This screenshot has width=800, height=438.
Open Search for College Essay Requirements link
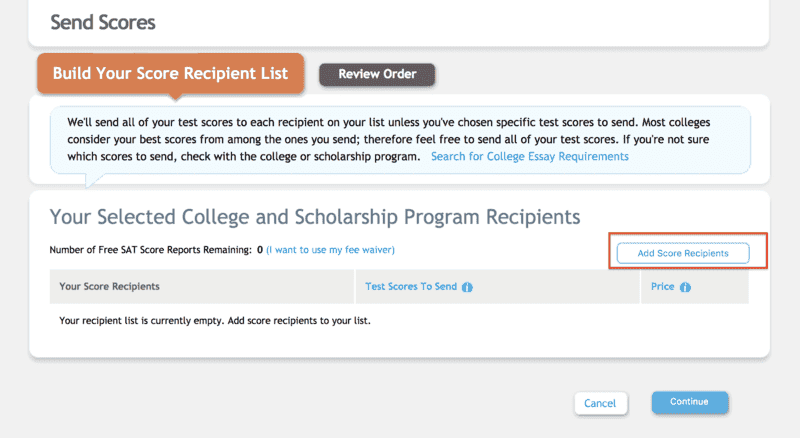(x=529, y=157)
